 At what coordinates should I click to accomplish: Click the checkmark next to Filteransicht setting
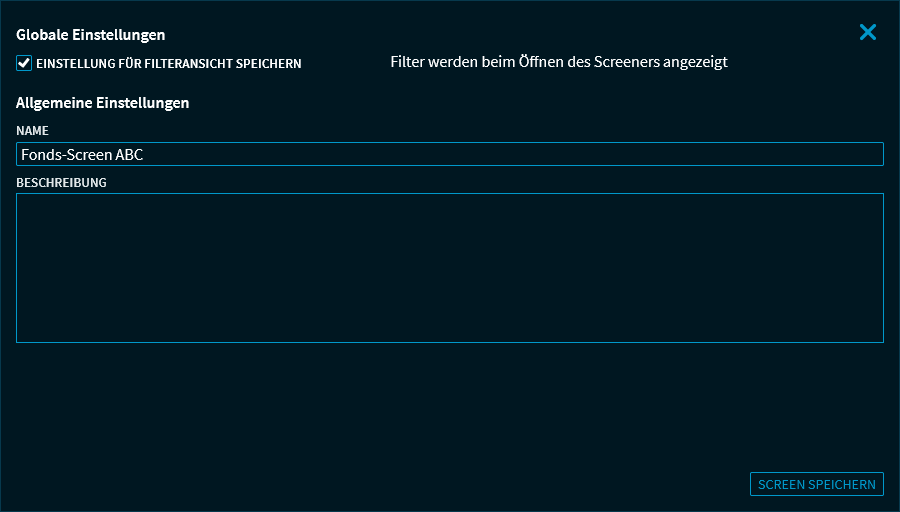24,63
